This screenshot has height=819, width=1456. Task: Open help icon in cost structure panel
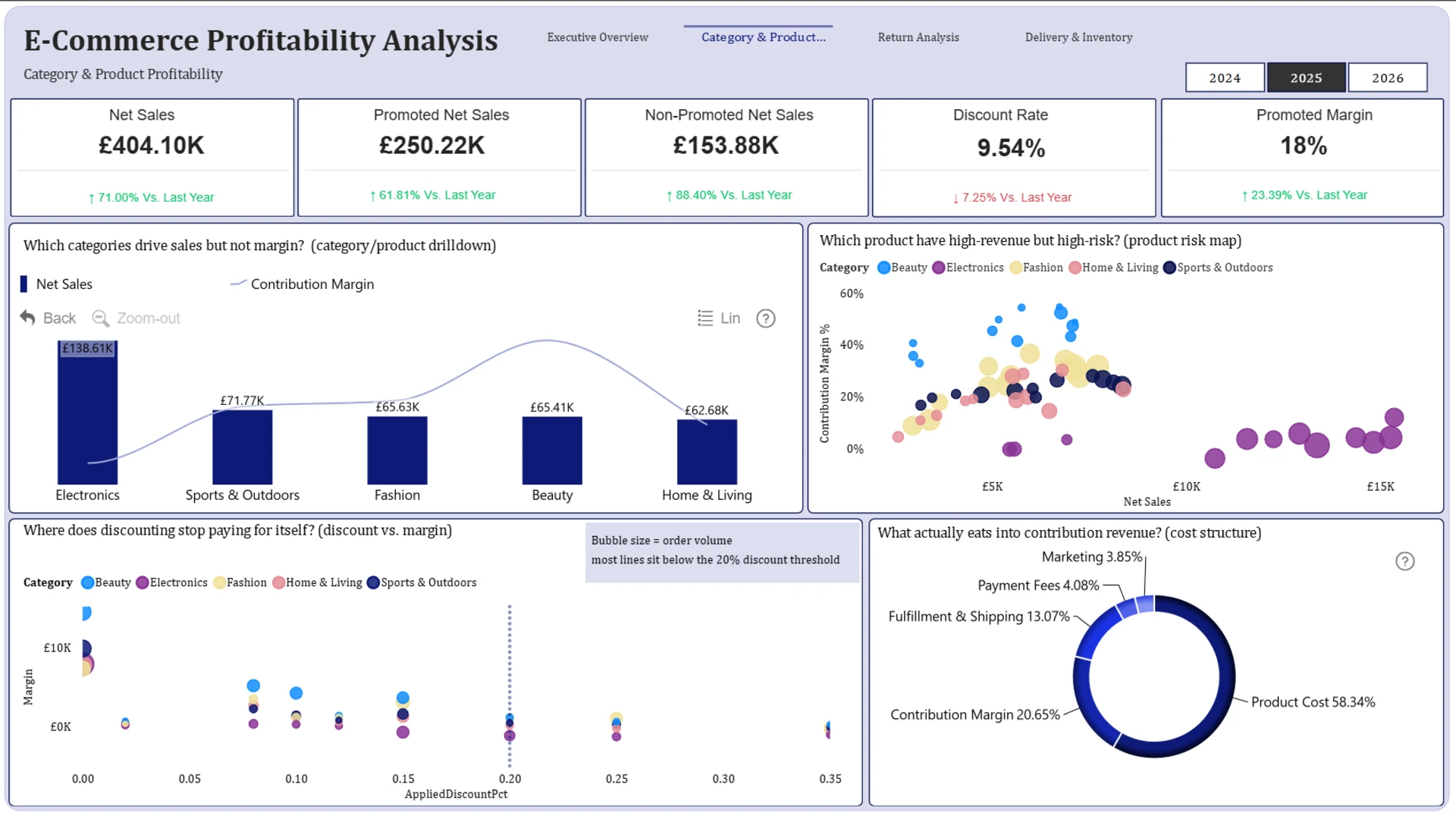pos(1405,561)
